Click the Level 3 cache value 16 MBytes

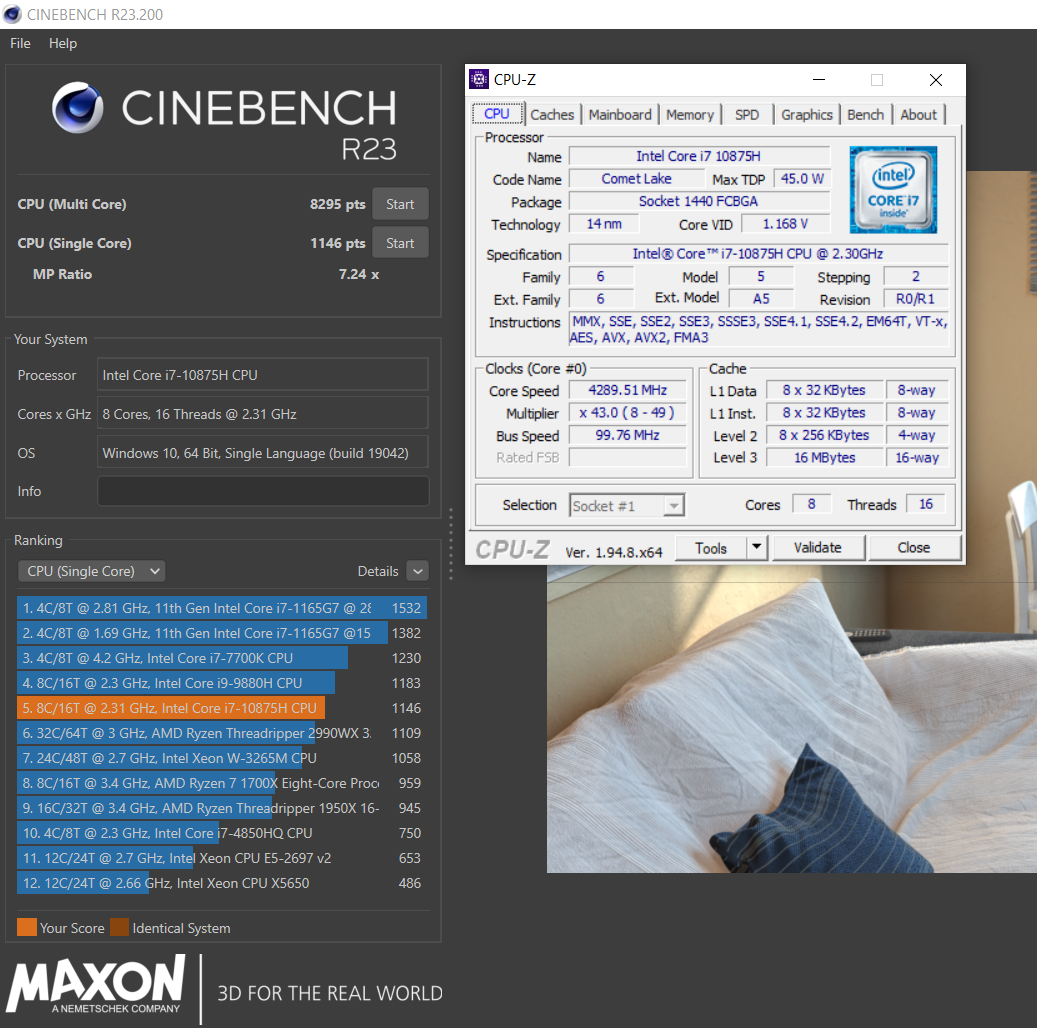tap(825, 458)
